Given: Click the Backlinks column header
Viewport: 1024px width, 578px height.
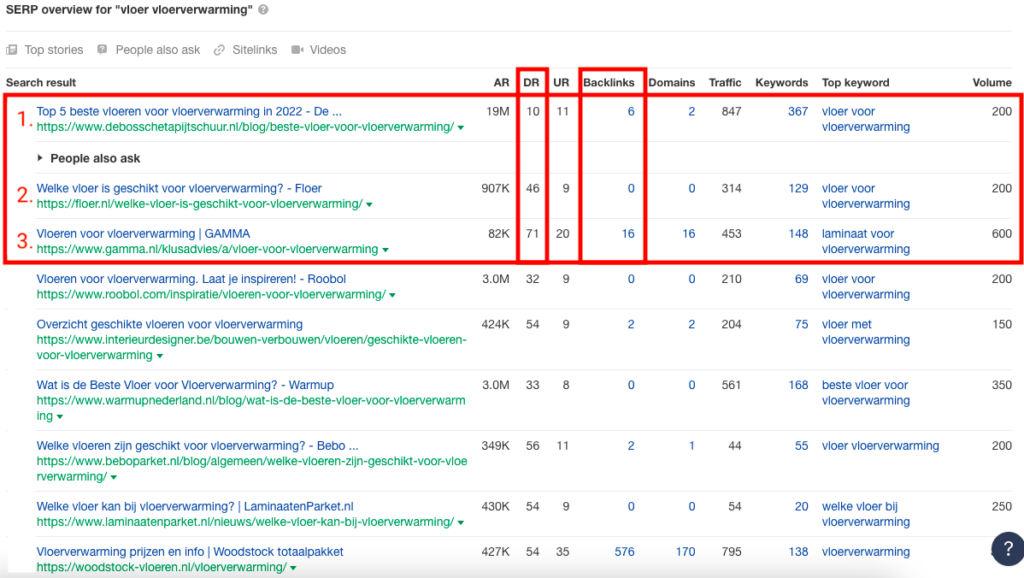Looking at the screenshot, I should click(609, 82).
